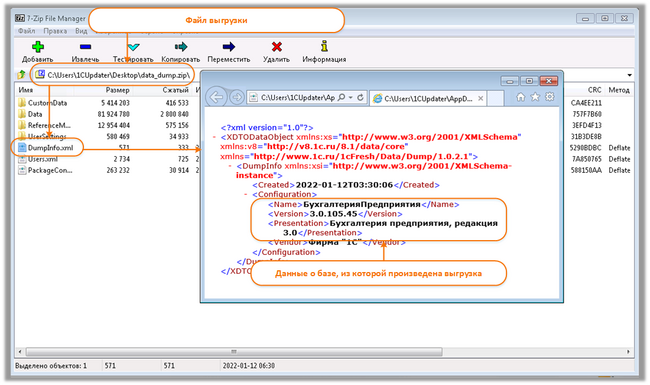
Task: Click the horizontal scrollbar thumb
Action: pyautogui.click(x=234, y=352)
